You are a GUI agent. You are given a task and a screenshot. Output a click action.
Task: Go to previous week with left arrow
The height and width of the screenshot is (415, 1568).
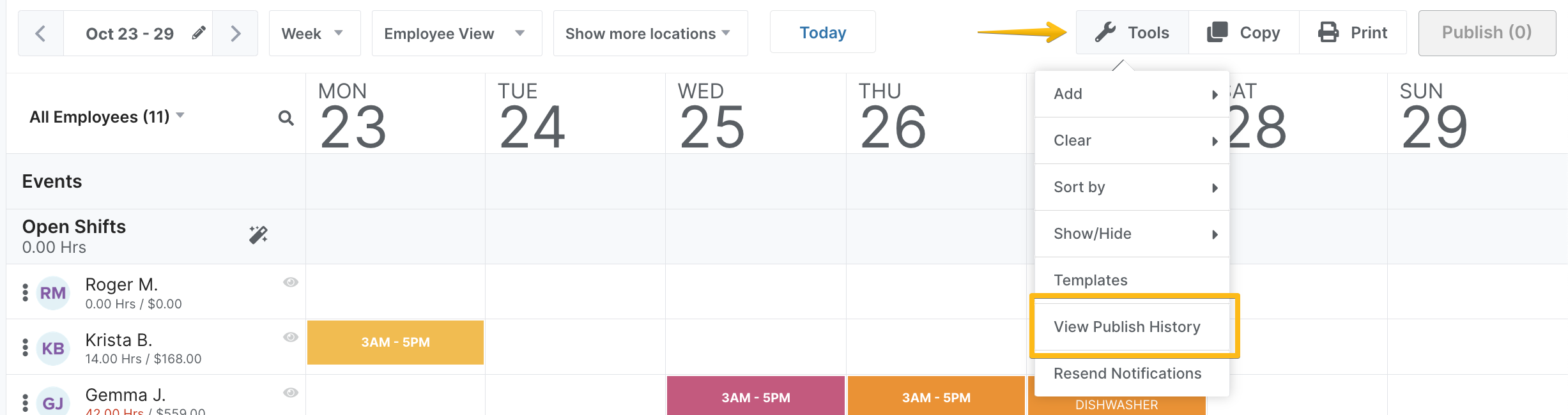click(x=40, y=33)
